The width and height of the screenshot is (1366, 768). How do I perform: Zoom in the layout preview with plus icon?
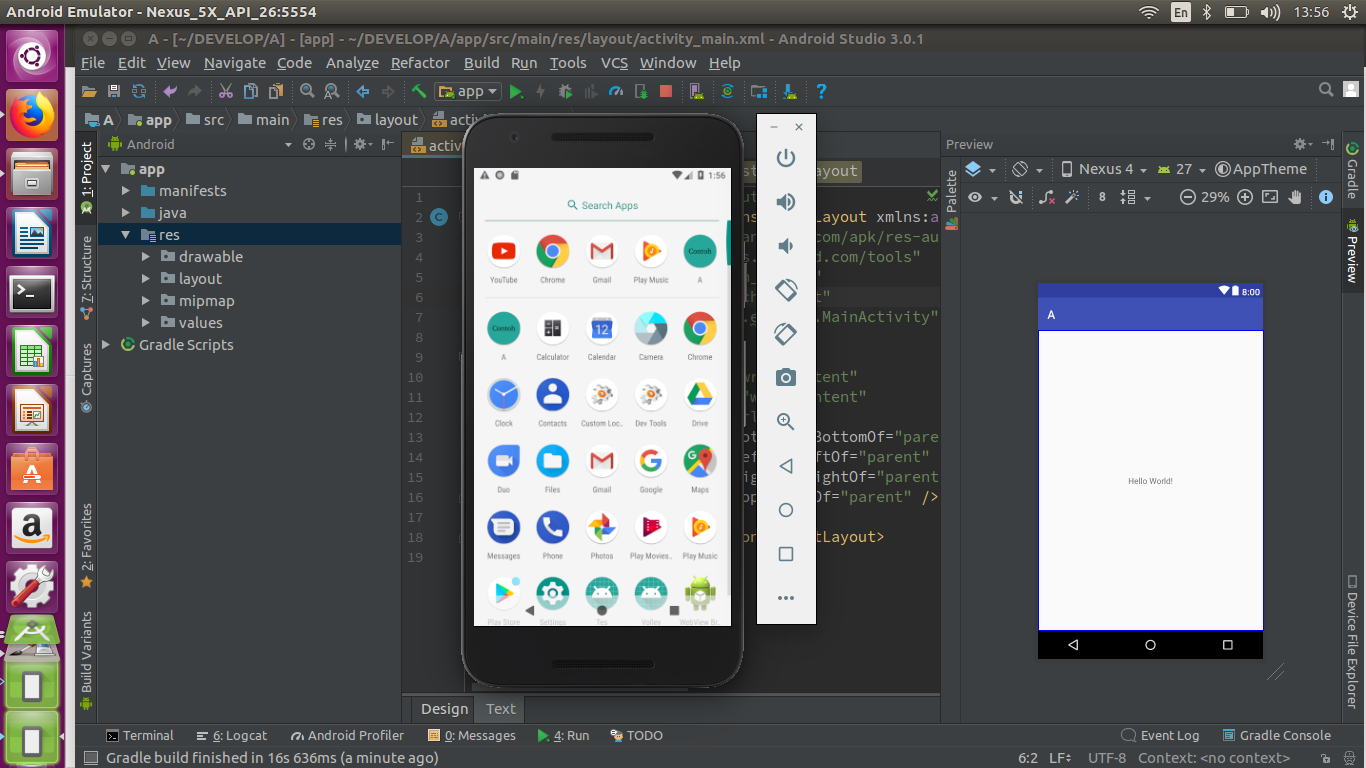coord(1245,197)
